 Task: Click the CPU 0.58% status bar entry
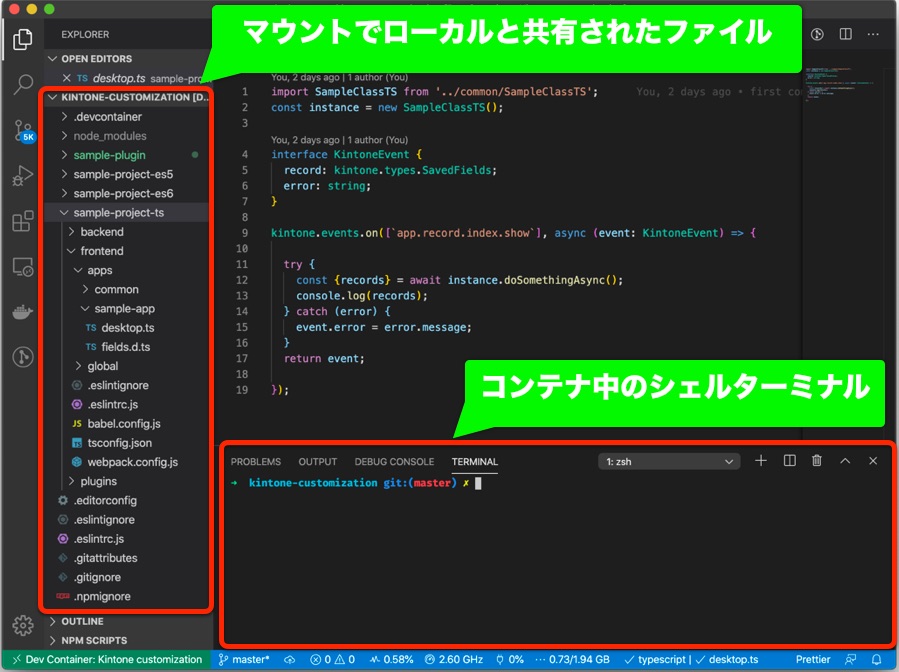coord(392,659)
